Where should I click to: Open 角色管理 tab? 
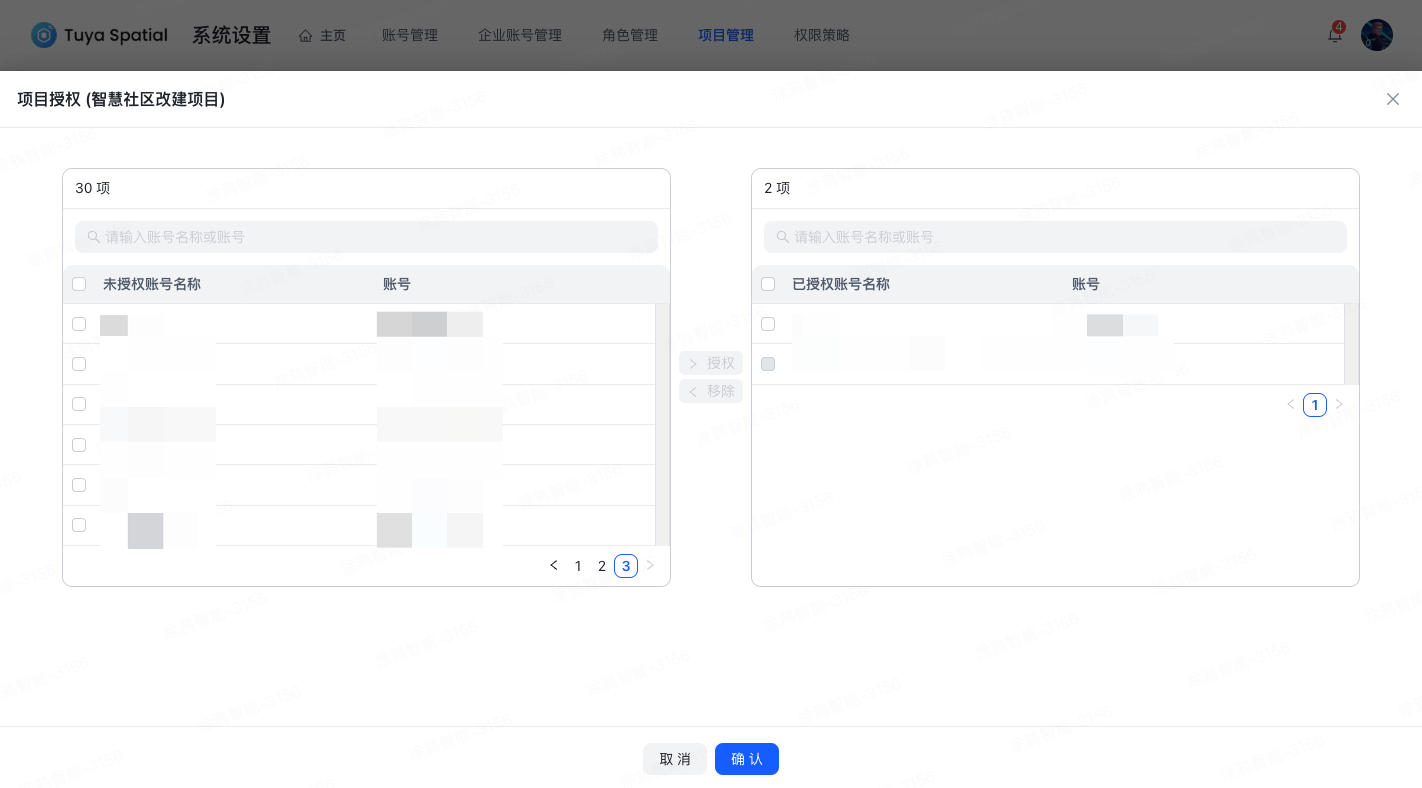coord(630,35)
